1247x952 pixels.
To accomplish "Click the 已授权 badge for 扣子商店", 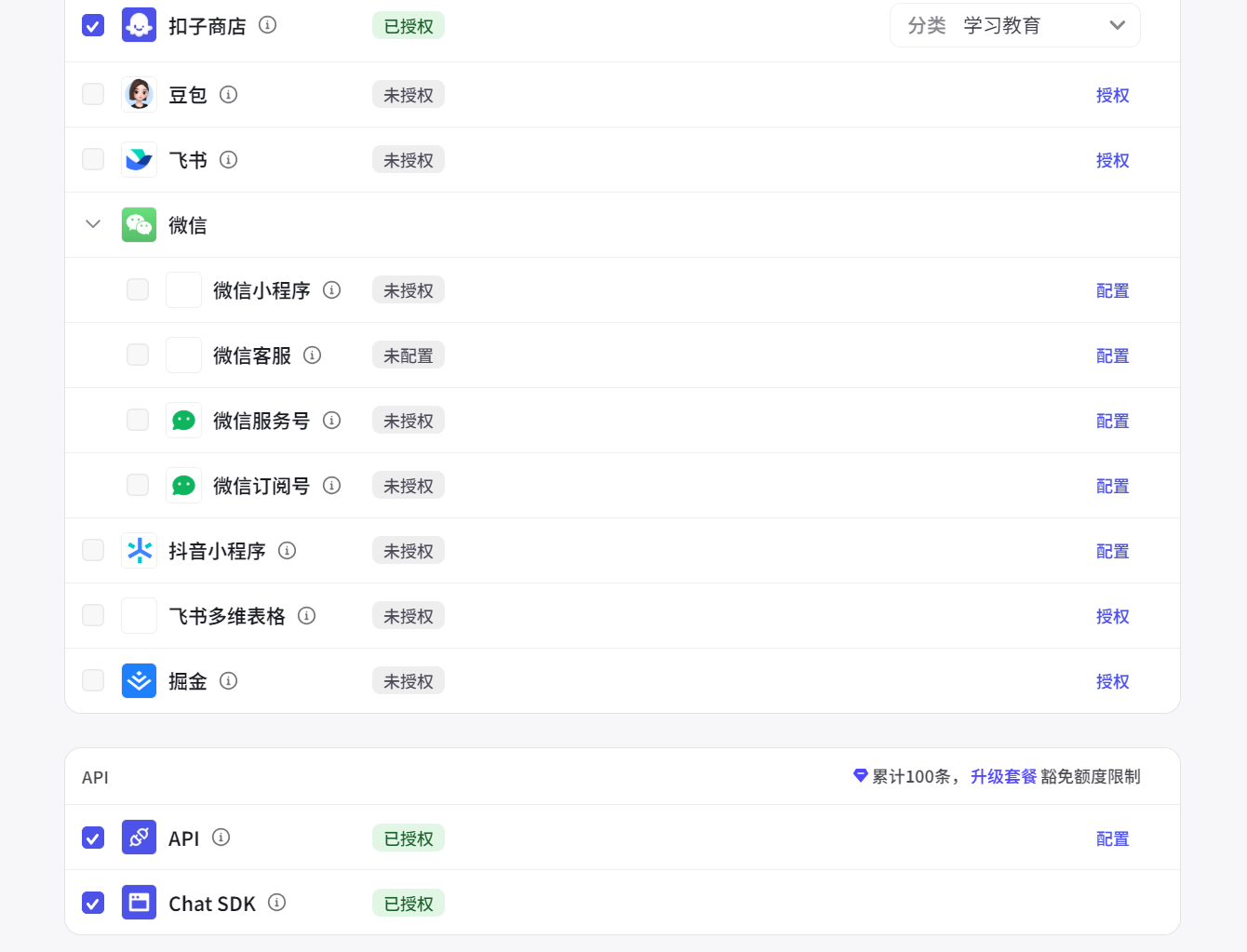I will [x=409, y=26].
